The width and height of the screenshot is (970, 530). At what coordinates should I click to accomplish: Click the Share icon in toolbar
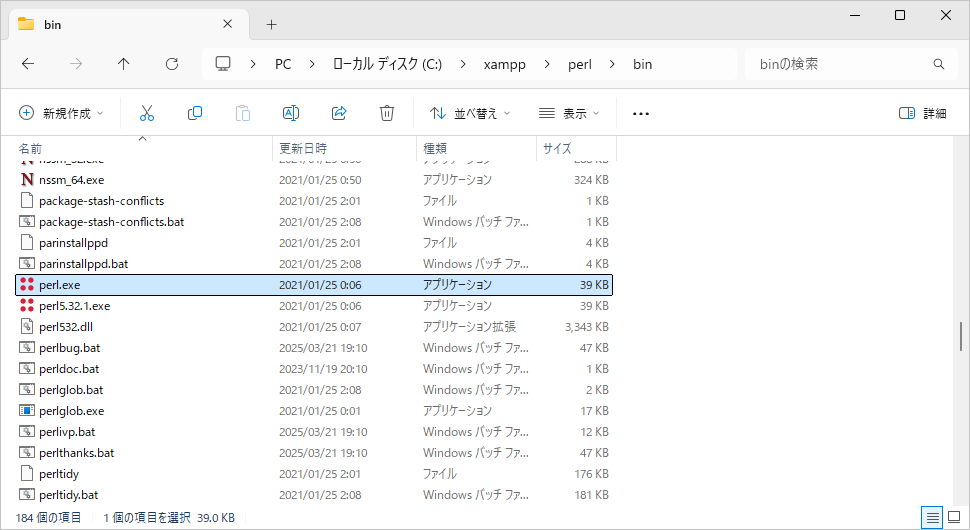coord(339,113)
